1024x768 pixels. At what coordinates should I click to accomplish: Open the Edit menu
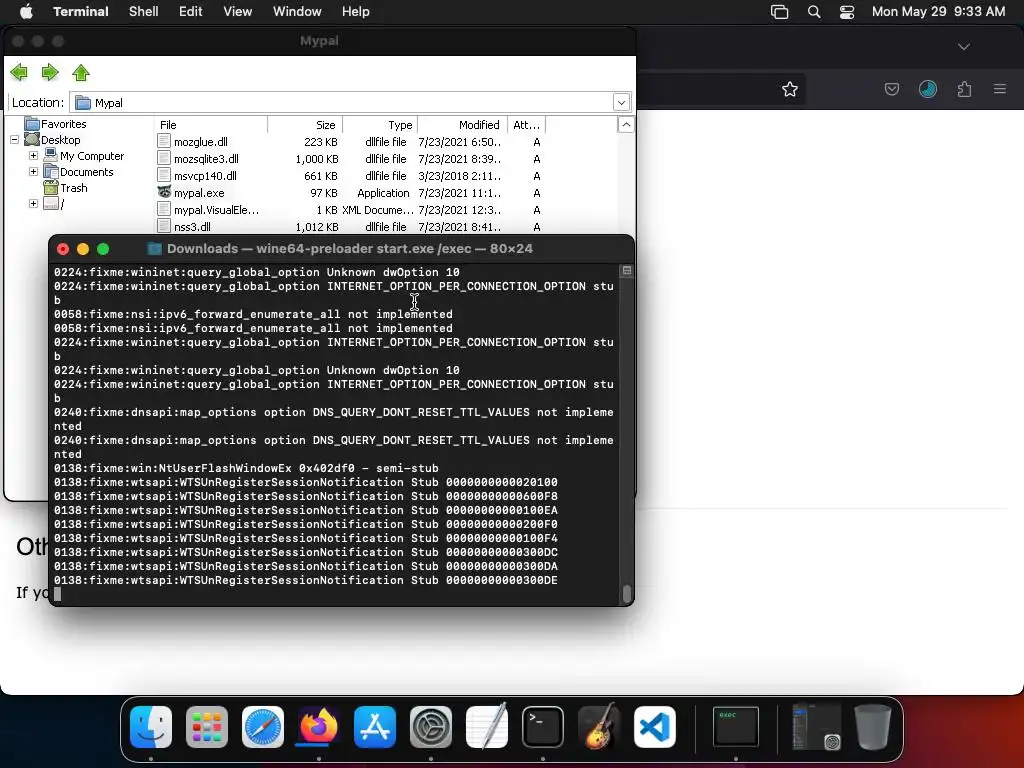191,11
